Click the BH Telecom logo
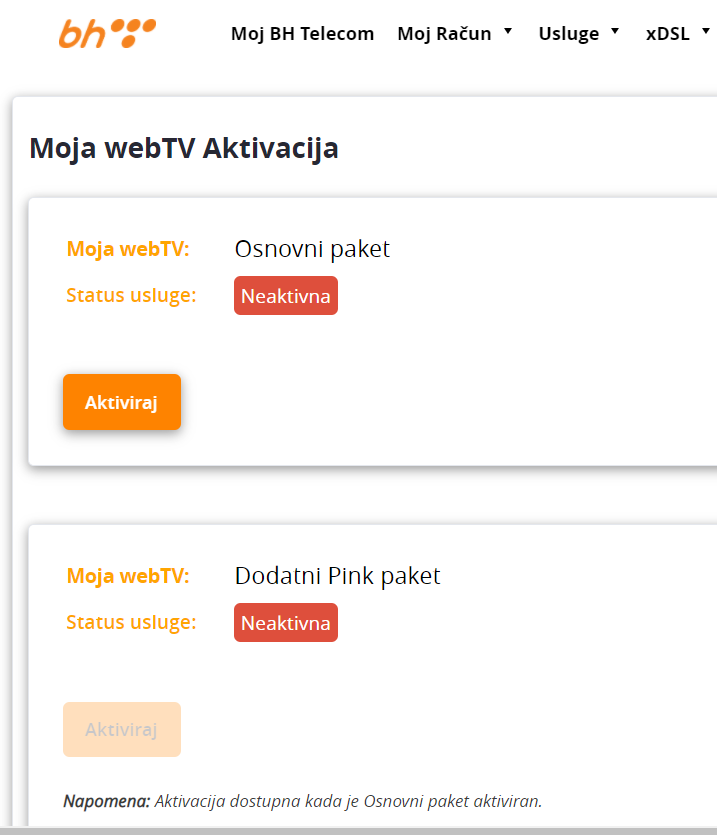717x835 pixels. click(107, 33)
